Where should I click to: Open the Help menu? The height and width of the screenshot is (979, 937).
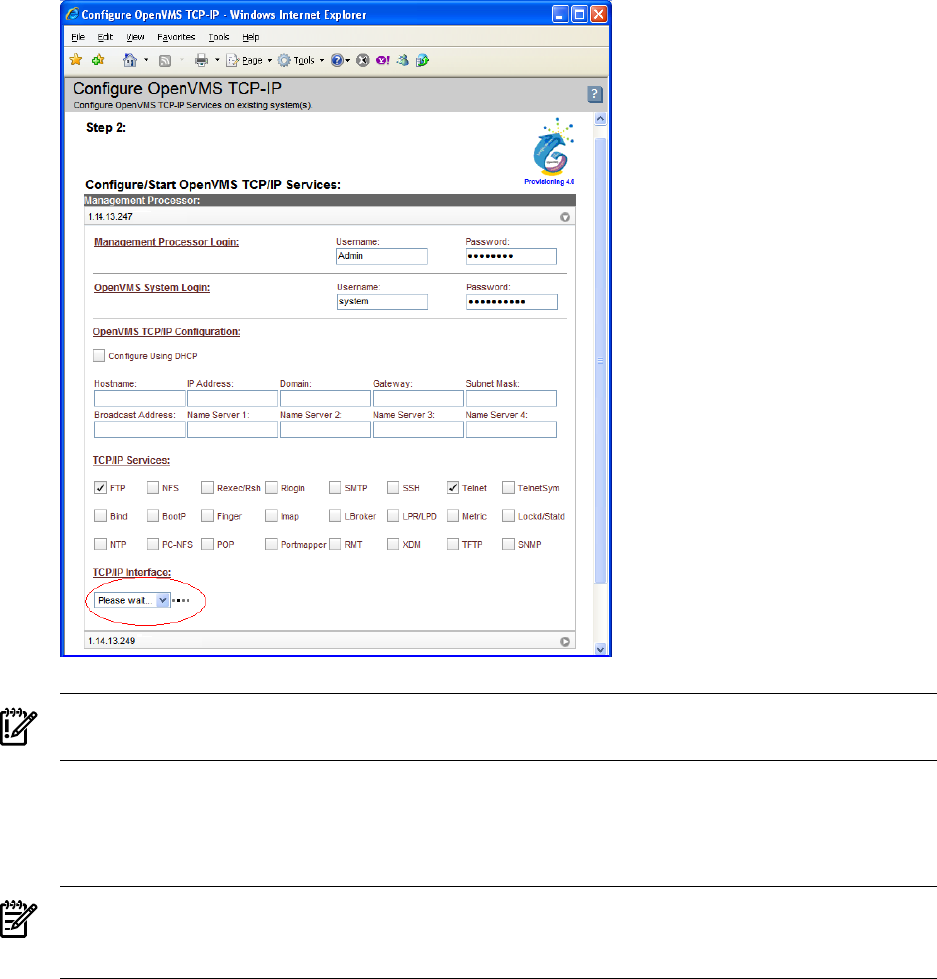(251, 37)
